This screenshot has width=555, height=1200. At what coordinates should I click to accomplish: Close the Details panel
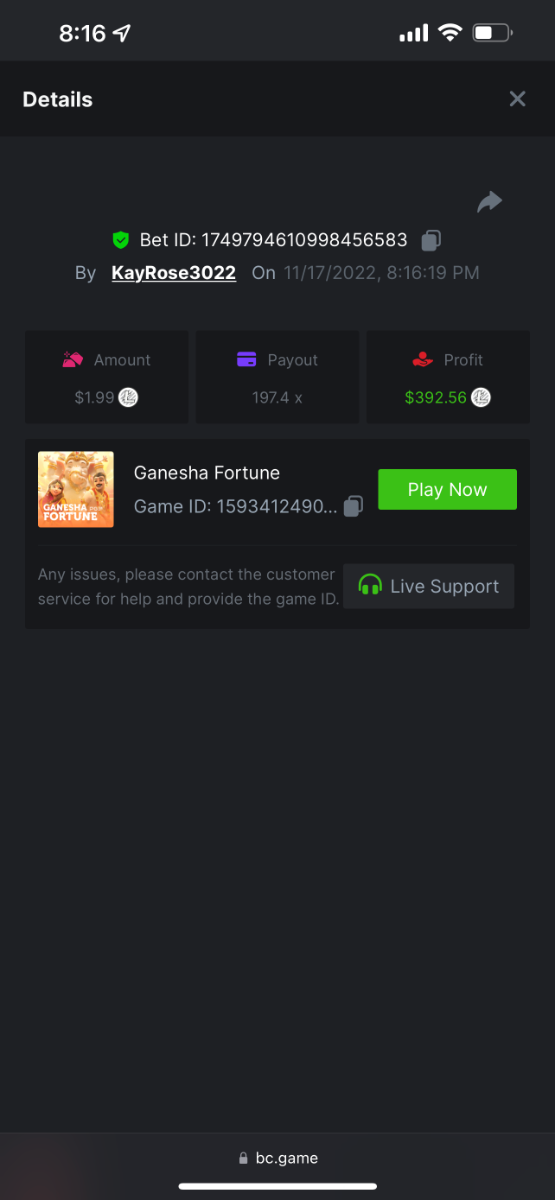click(x=517, y=99)
